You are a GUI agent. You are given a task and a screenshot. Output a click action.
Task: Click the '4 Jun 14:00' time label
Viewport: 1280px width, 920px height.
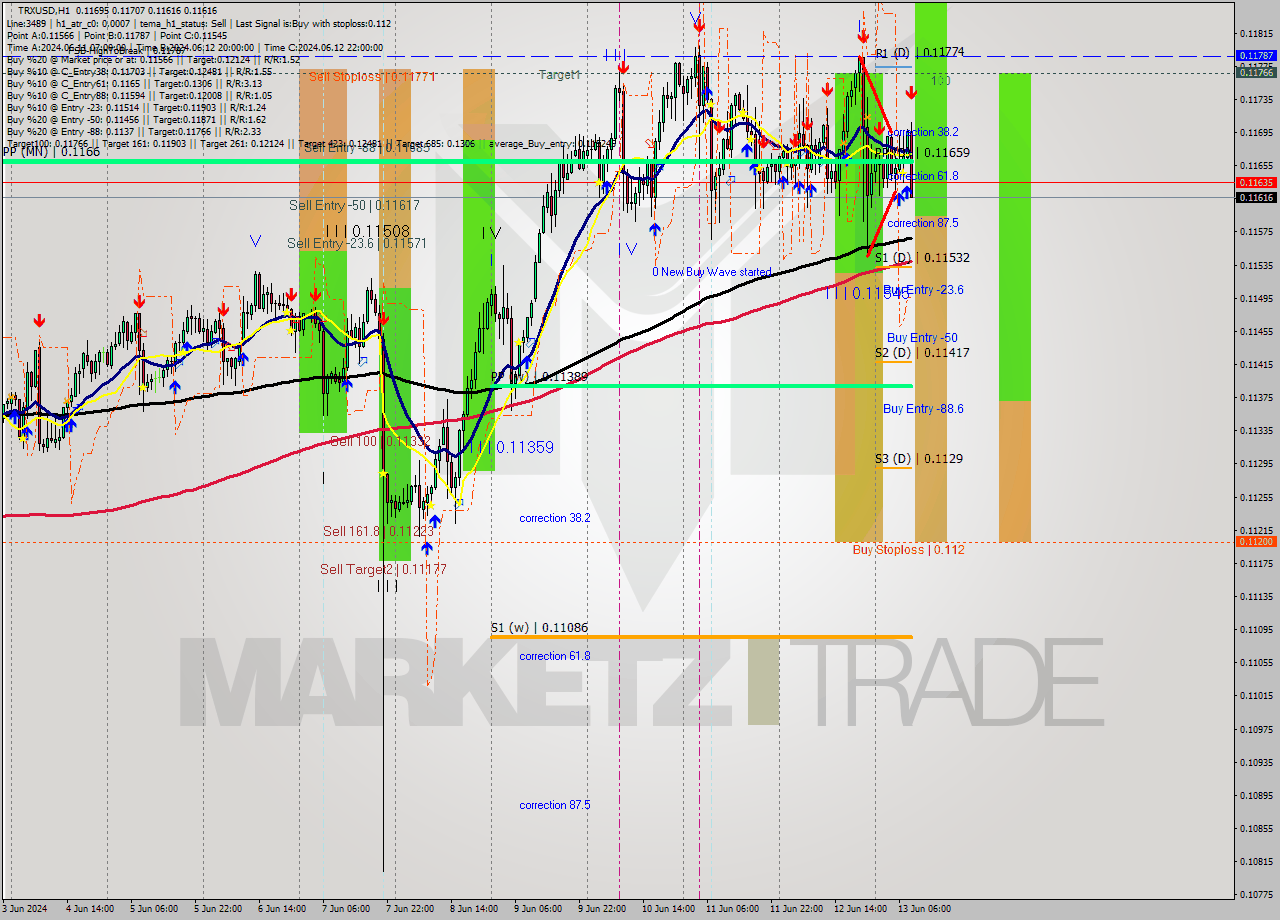pos(90,909)
